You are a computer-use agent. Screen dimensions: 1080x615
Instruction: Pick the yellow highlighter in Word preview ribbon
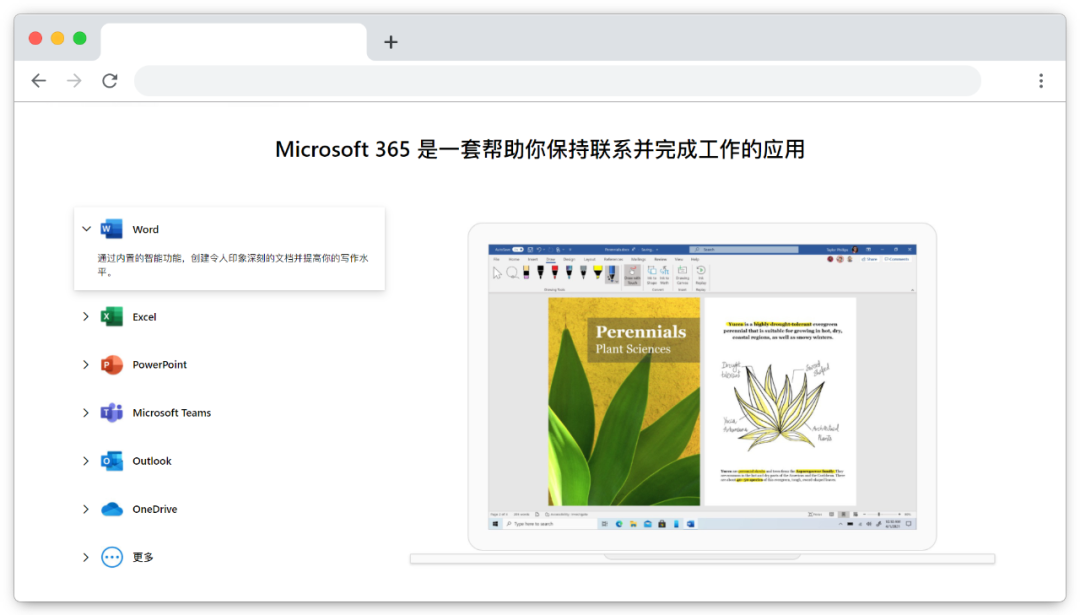(597, 273)
